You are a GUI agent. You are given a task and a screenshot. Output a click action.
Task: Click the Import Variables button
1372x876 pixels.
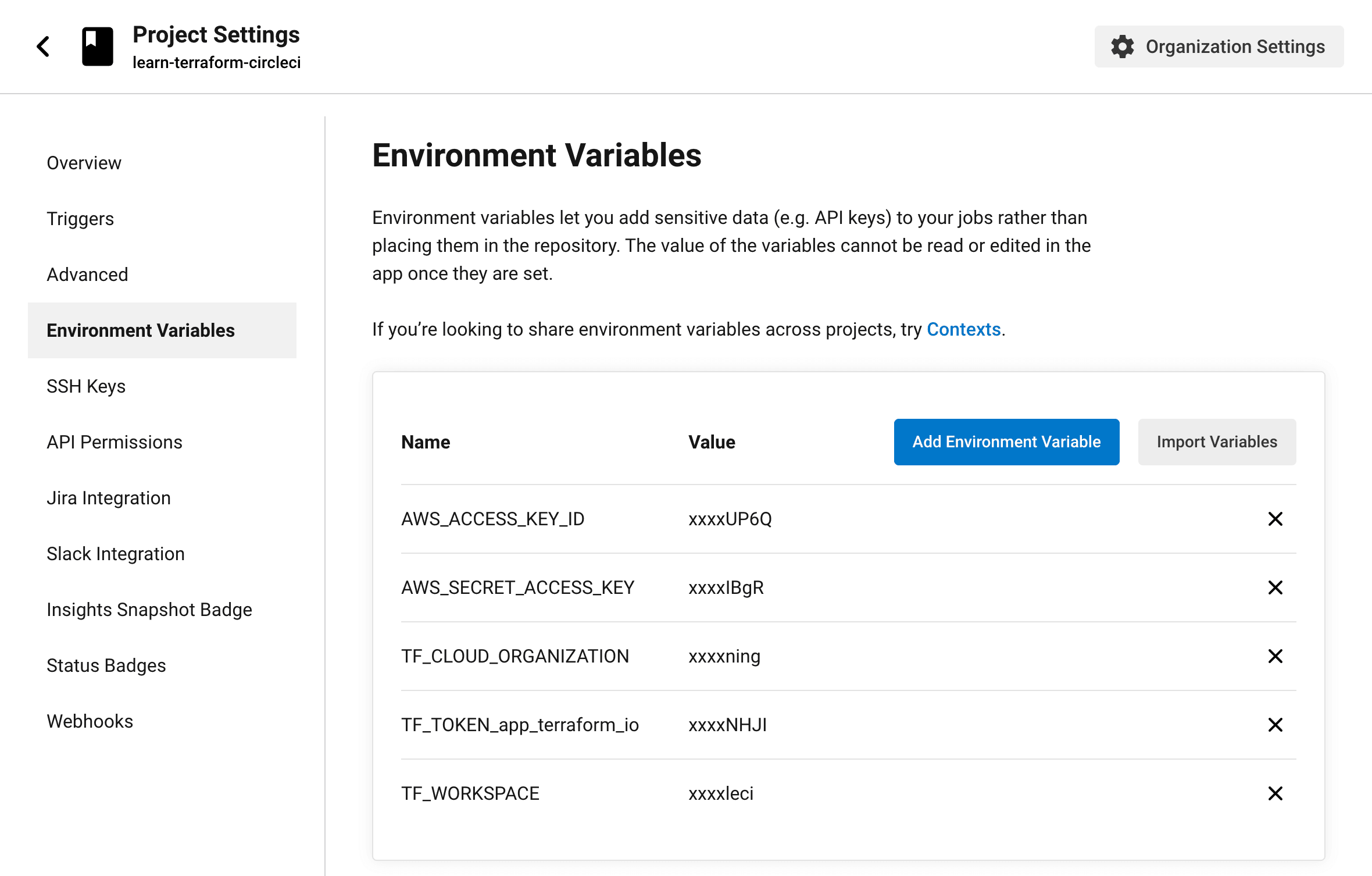(x=1216, y=441)
